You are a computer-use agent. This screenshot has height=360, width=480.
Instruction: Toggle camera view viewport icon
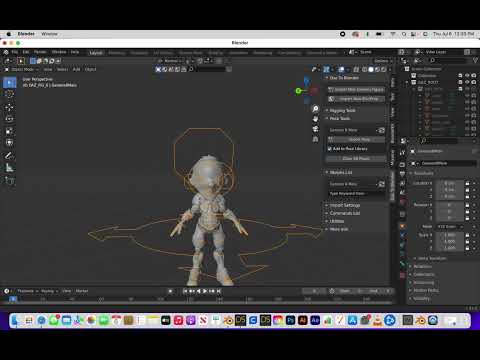[x=315, y=129]
